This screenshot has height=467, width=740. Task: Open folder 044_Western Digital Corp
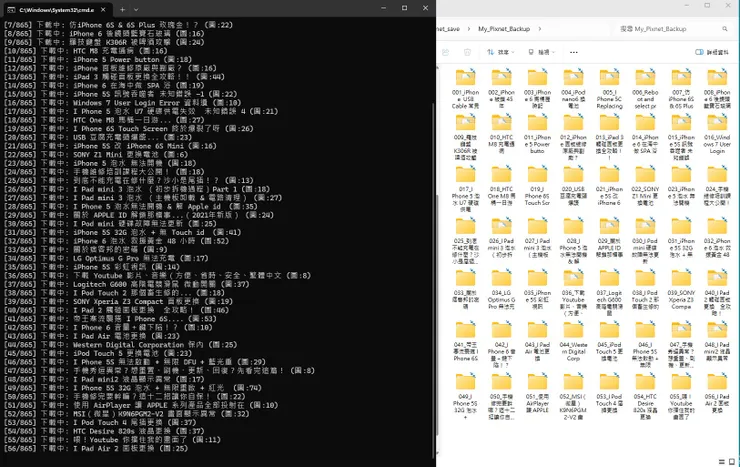[x=573, y=342]
